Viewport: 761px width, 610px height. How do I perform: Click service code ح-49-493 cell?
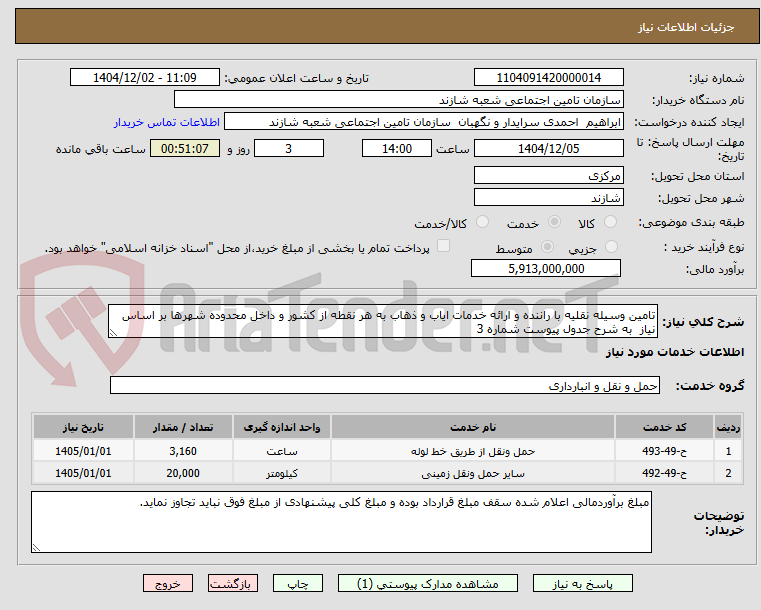[664, 451]
